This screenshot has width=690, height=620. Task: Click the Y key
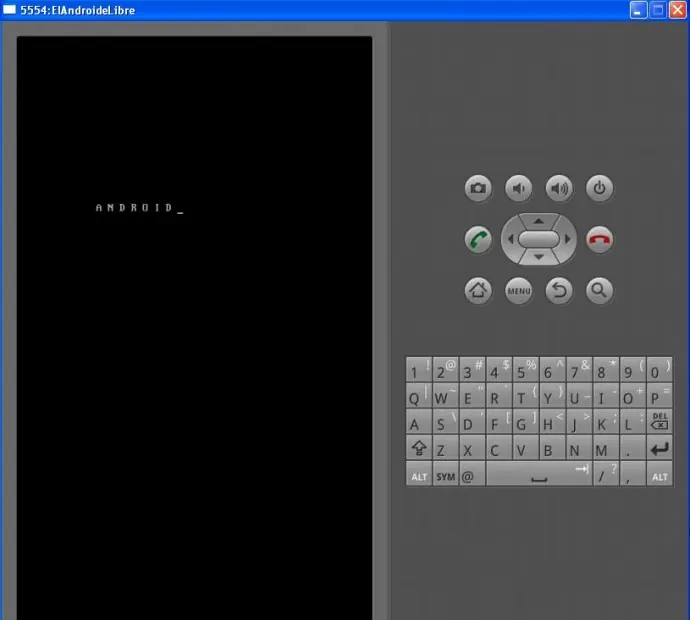click(x=553, y=396)
